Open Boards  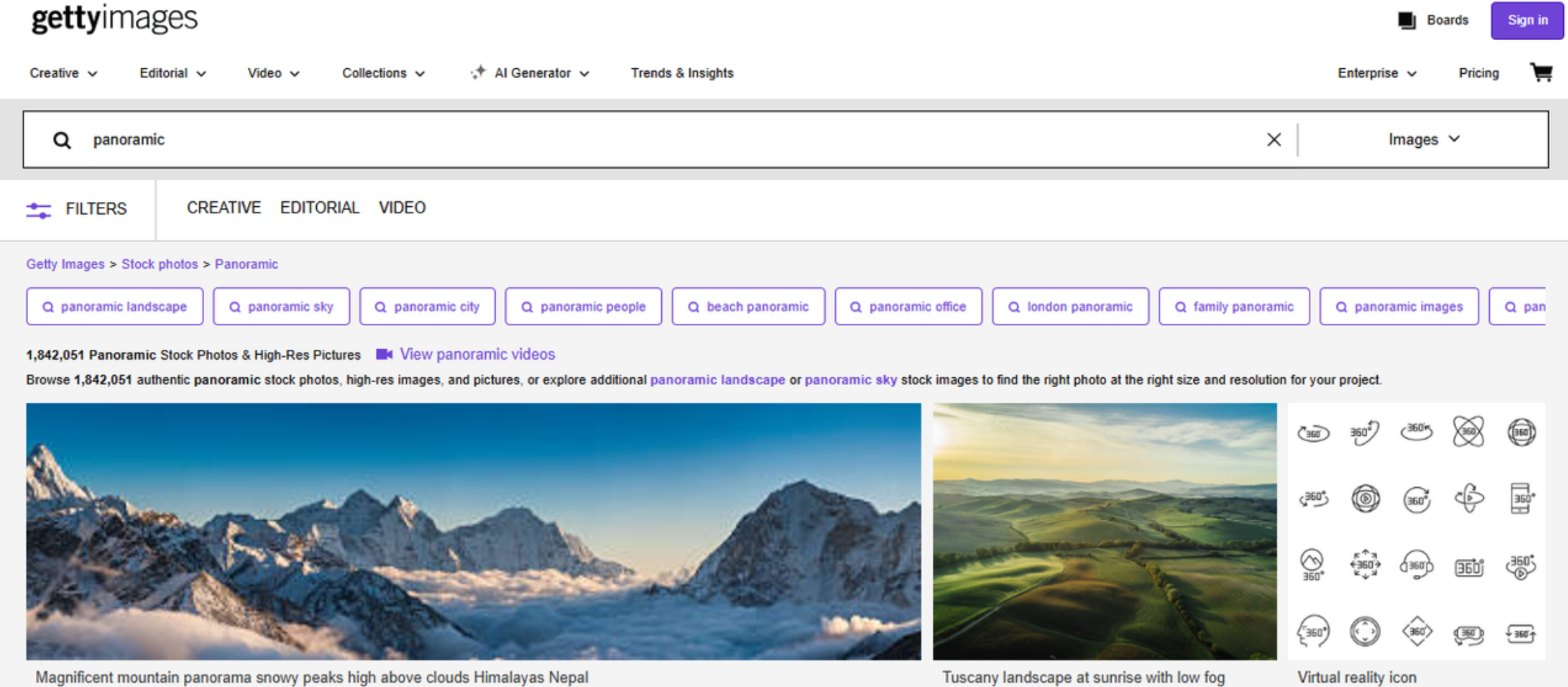pyautogui.click(x=1434, y=20)
